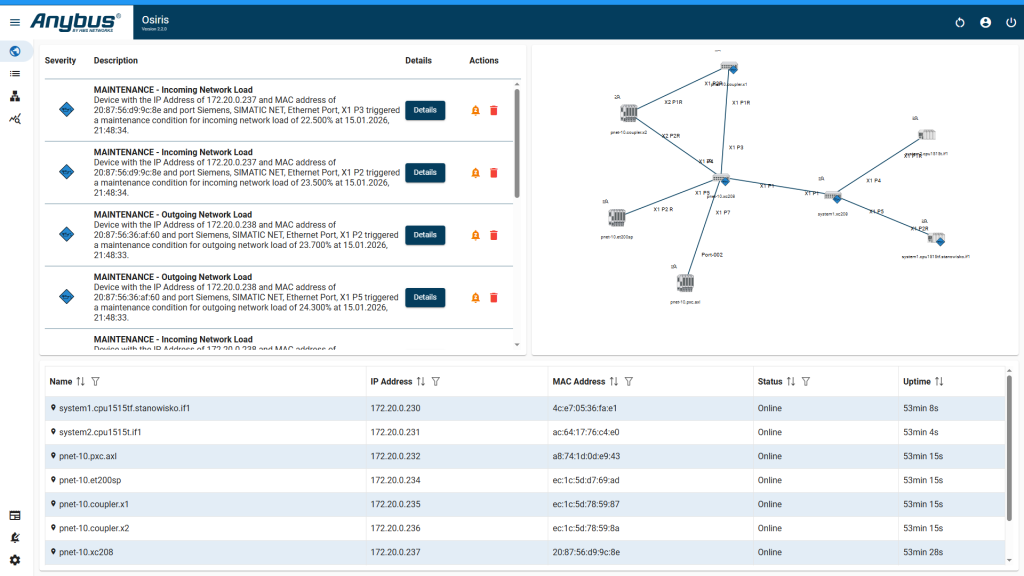This screenshot has width=1024, height=576.
Task: Delete the X1 P3 incoming load alert
Action: pos(494,110)
